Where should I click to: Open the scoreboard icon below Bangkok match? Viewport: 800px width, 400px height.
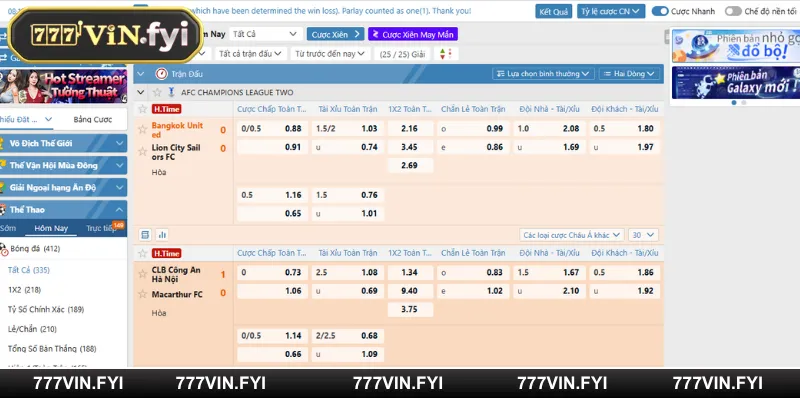145,235
